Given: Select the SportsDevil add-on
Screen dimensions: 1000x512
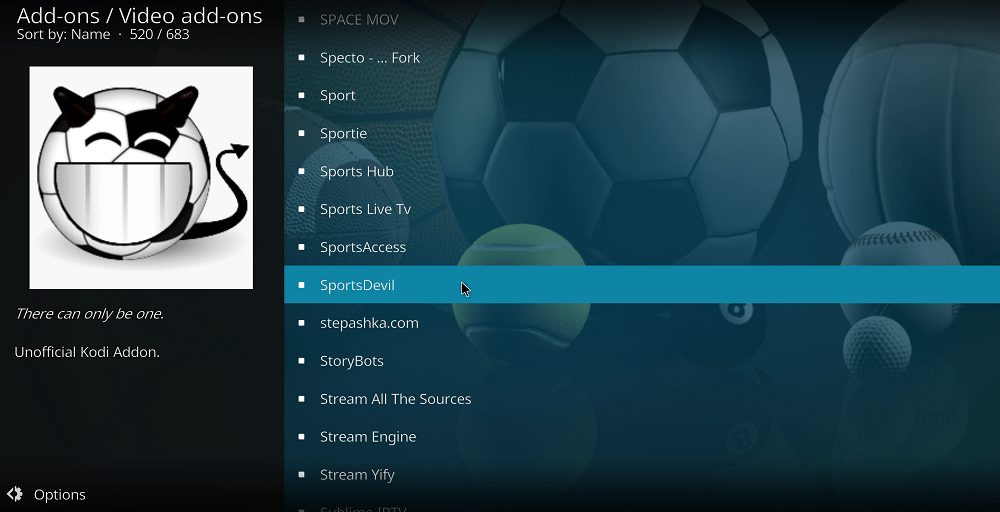Looking at the screenshot, I should [x=642, y=284].
